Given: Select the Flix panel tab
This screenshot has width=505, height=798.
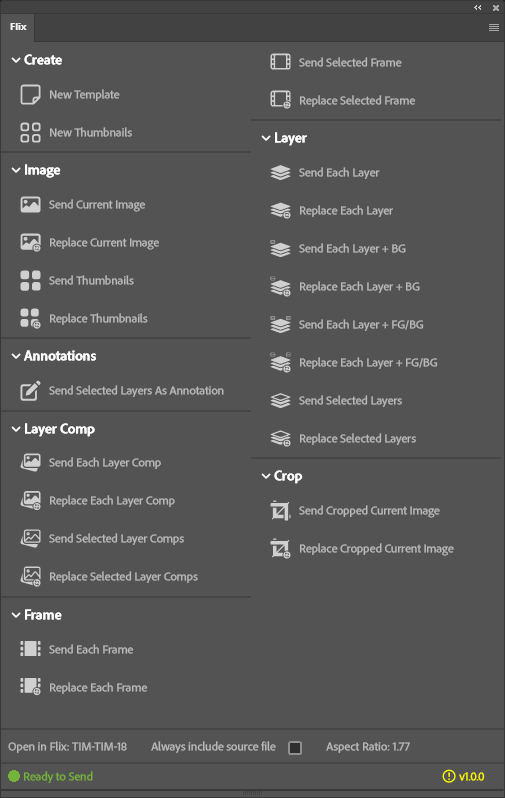Looking at the screenshot, I should point(18,27).
